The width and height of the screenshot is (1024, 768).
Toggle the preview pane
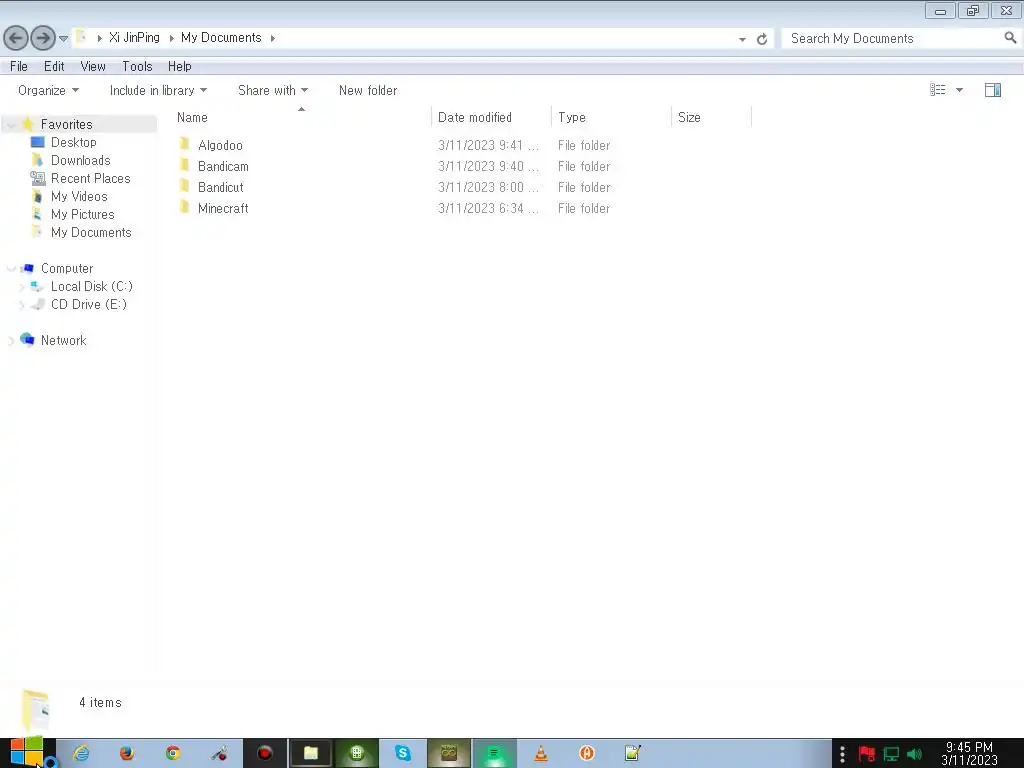(993, 90)
